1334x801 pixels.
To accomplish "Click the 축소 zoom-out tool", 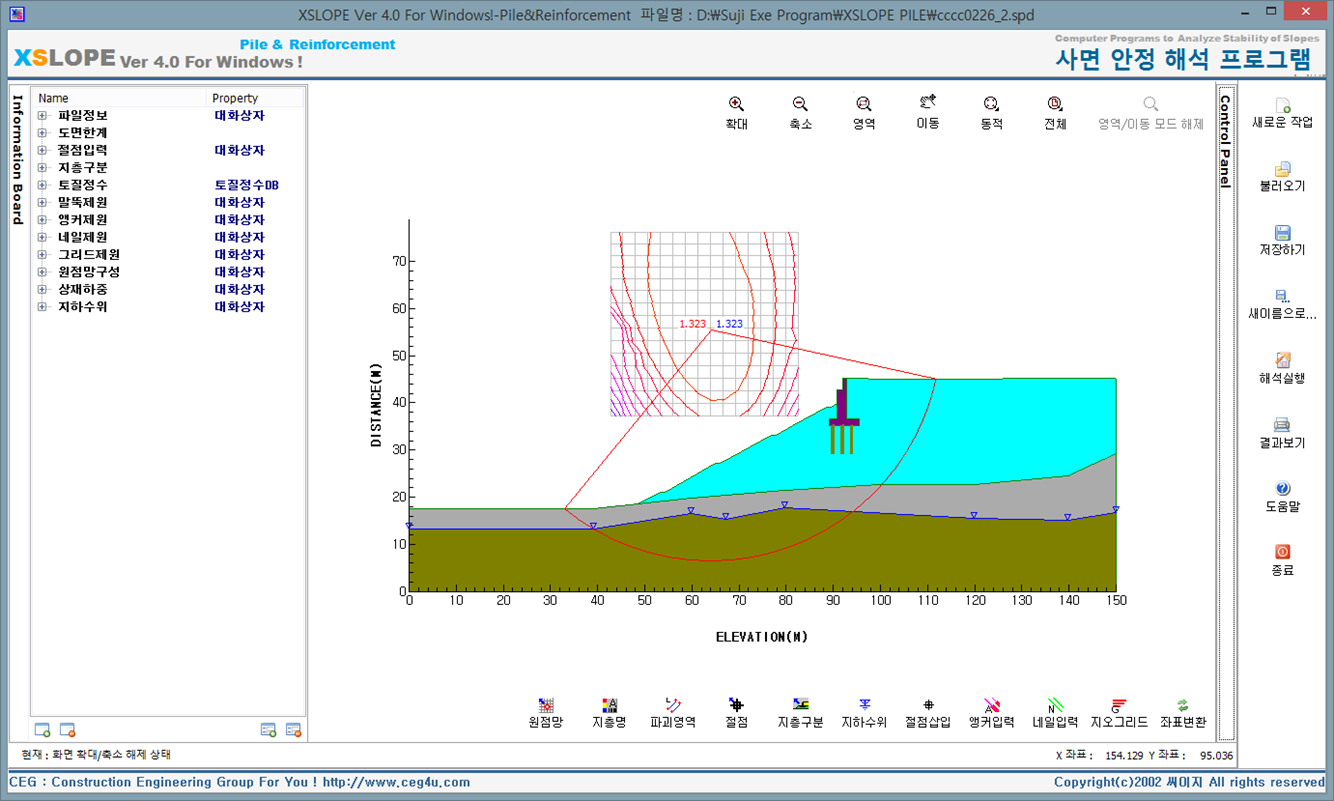I will (x=800, y=112).
